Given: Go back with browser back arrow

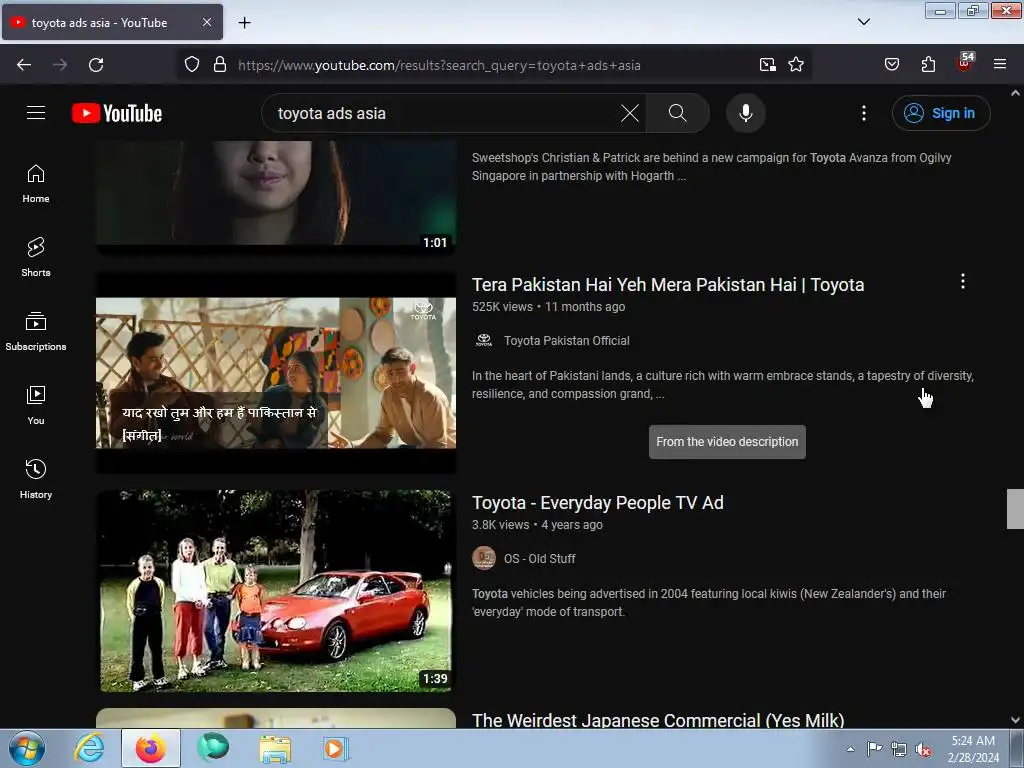Looking at the screenshot, I should pos(24,65).
